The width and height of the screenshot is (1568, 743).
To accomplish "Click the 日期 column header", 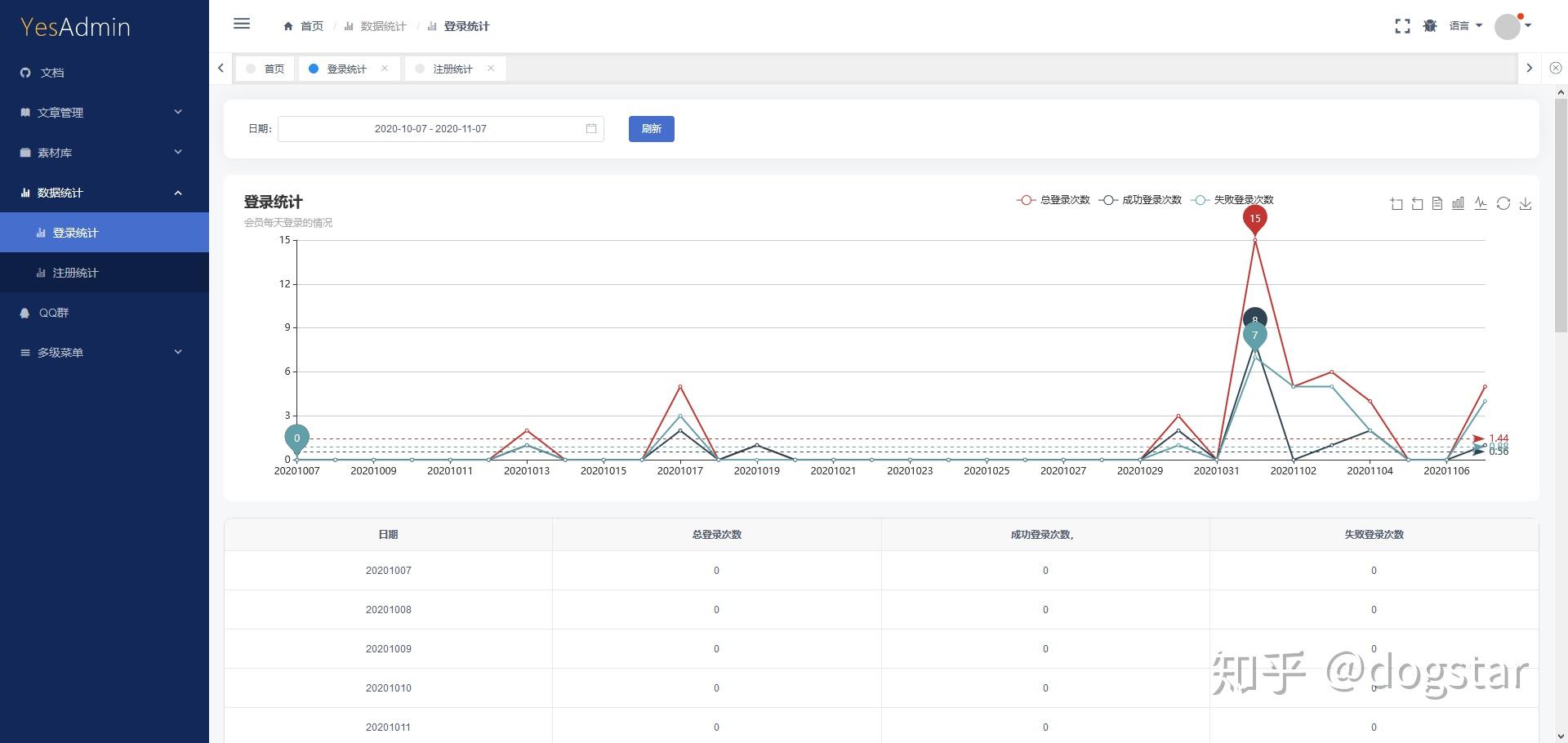I will point(388,535).
